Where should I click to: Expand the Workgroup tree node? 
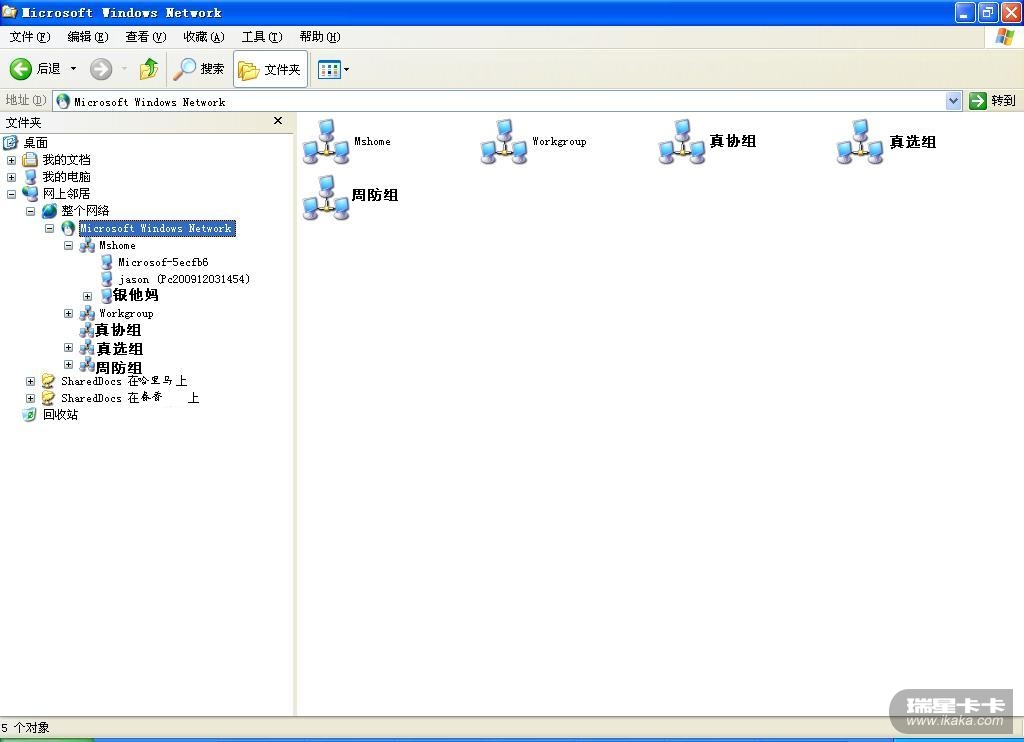coord(68,314)
